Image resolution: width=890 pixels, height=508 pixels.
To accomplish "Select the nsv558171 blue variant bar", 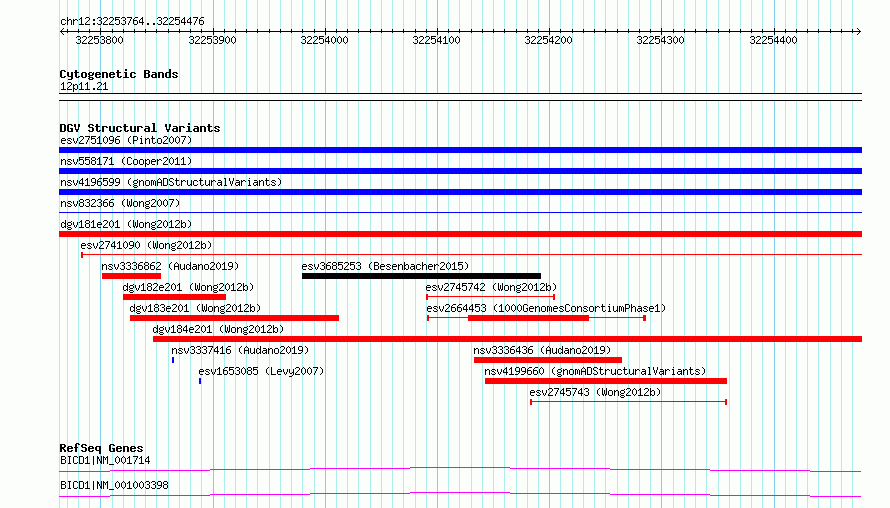I will (x=460, y=171).
